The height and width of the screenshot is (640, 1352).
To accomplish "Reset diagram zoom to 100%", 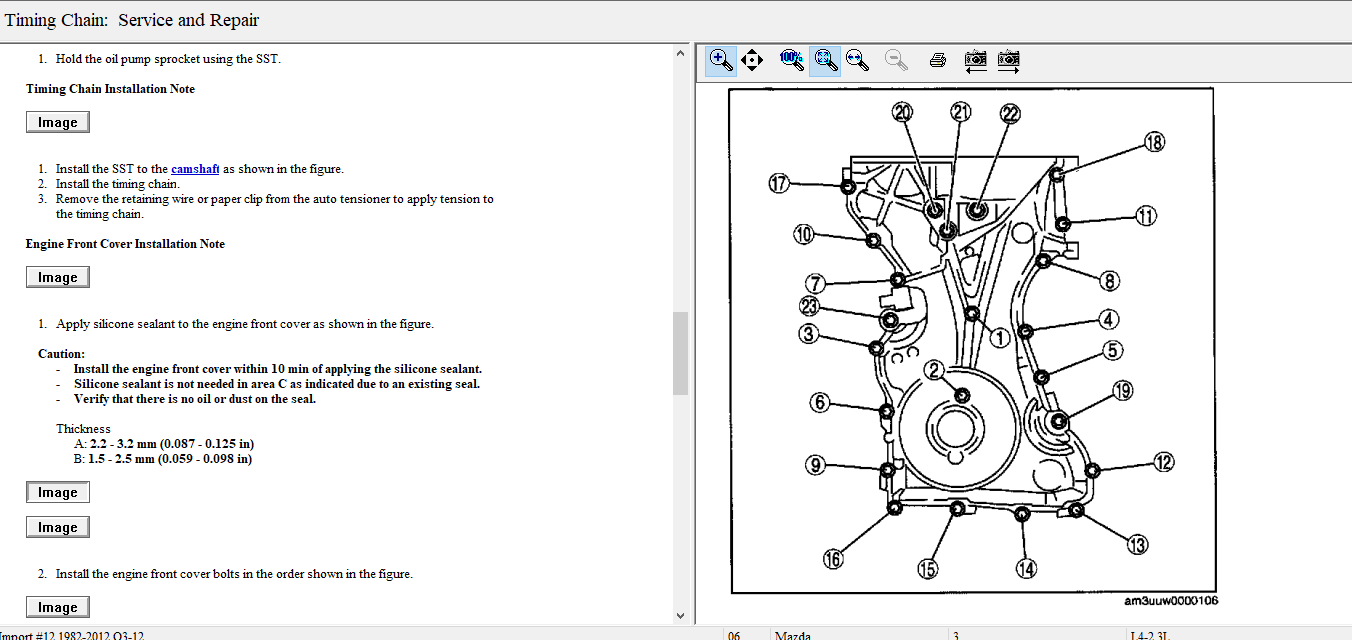I will coord(792,60).
